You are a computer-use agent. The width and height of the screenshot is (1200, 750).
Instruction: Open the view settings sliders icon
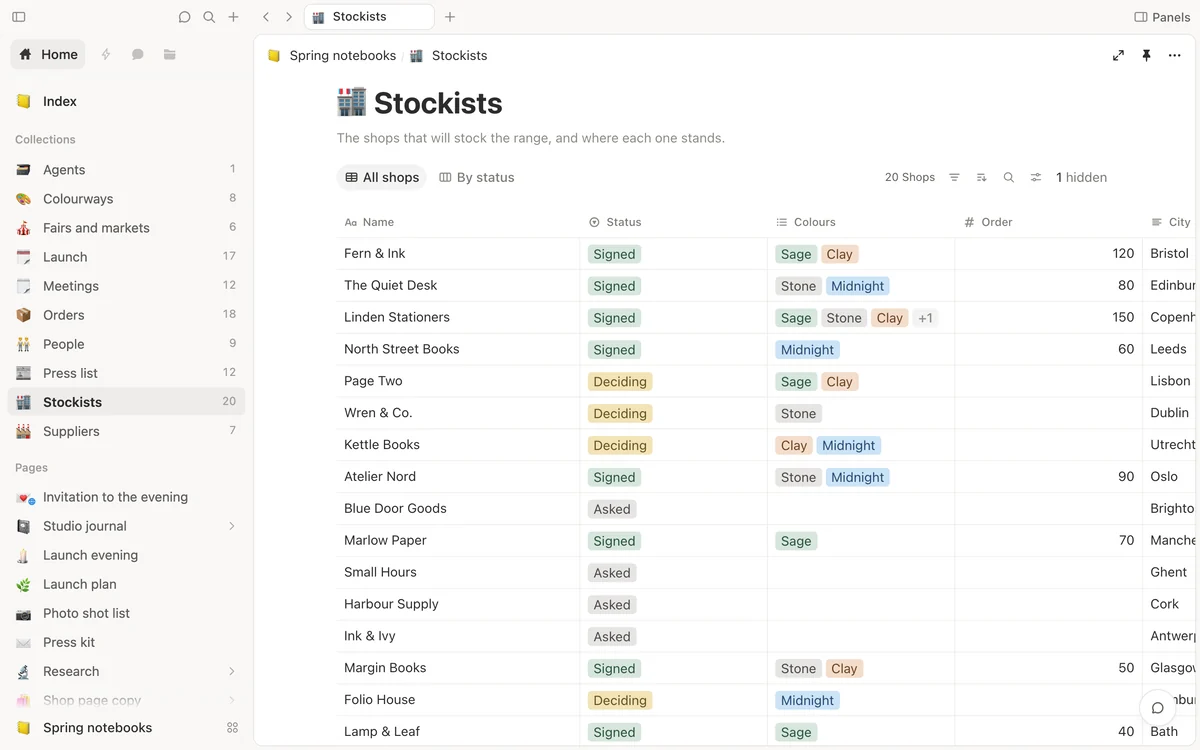coord(1036,177)
